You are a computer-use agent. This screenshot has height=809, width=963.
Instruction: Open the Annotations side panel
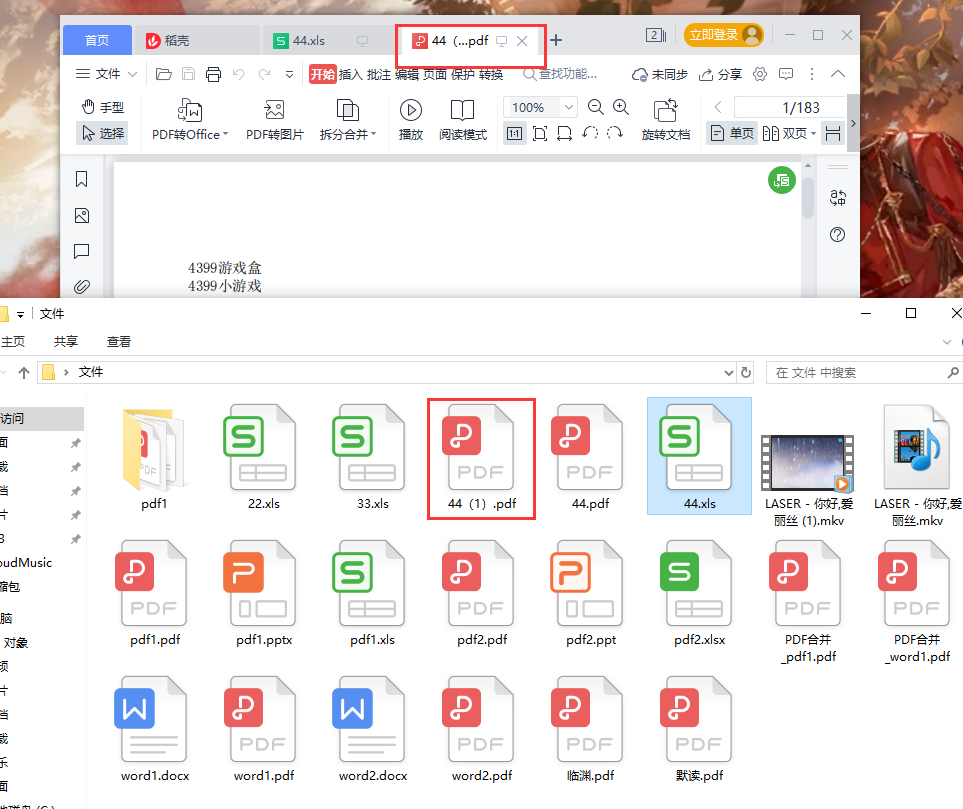[82, 251]
